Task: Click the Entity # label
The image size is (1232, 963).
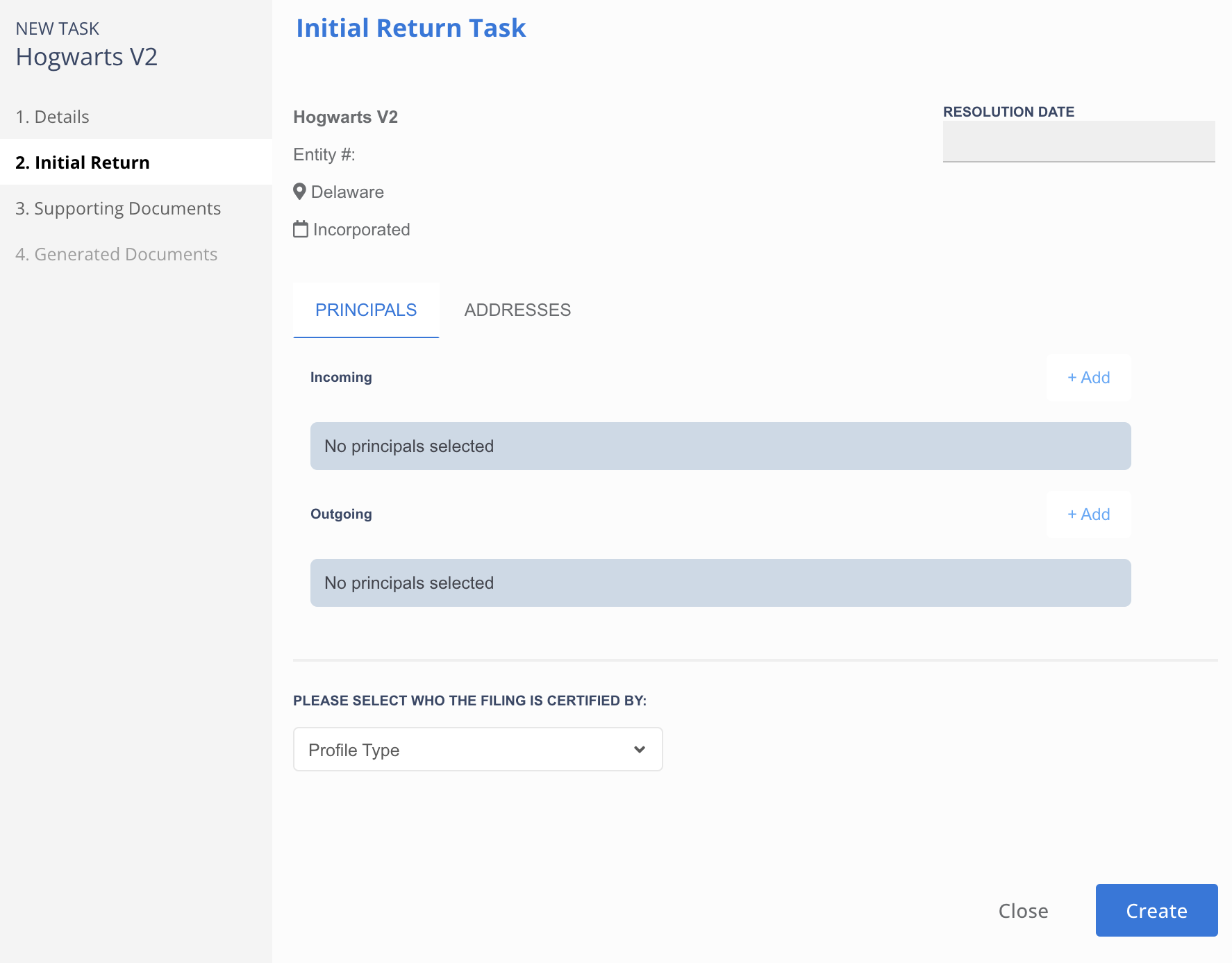Action: tap(324, 154)
